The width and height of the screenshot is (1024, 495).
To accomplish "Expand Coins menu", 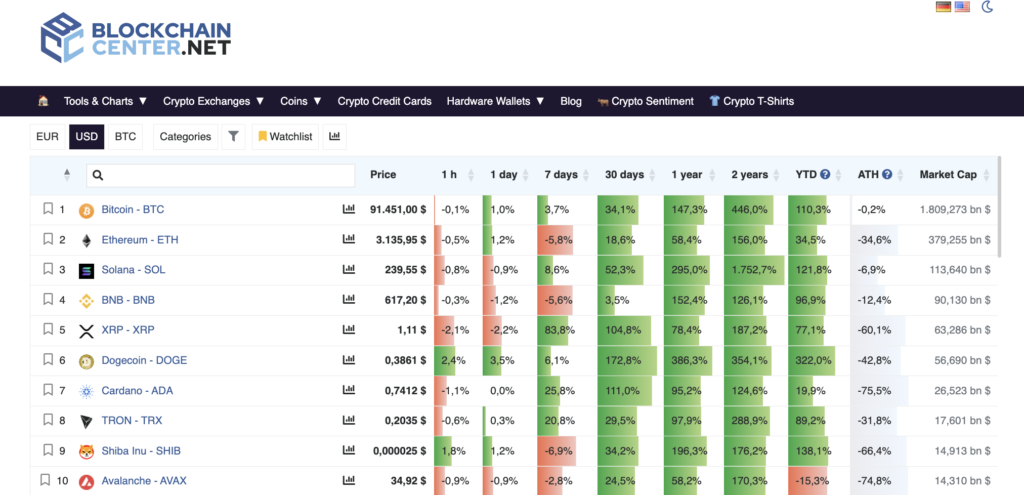I will tap(301, 101).
